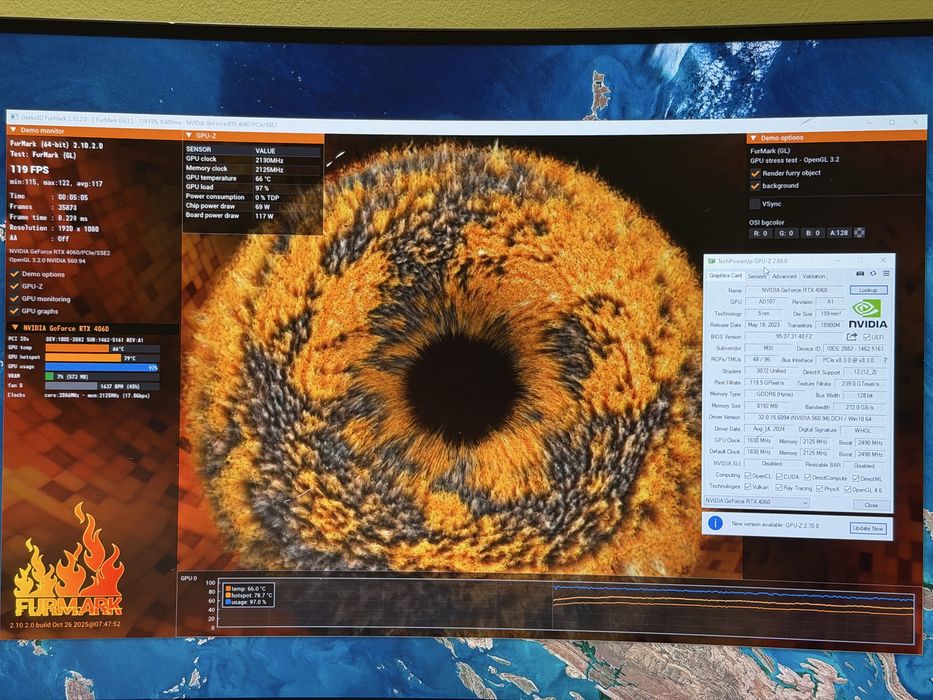Click the Lookup button in GPU-Z
Viewport: 933px width, 700px height.
pyautogui.click(x=868, y=290)
